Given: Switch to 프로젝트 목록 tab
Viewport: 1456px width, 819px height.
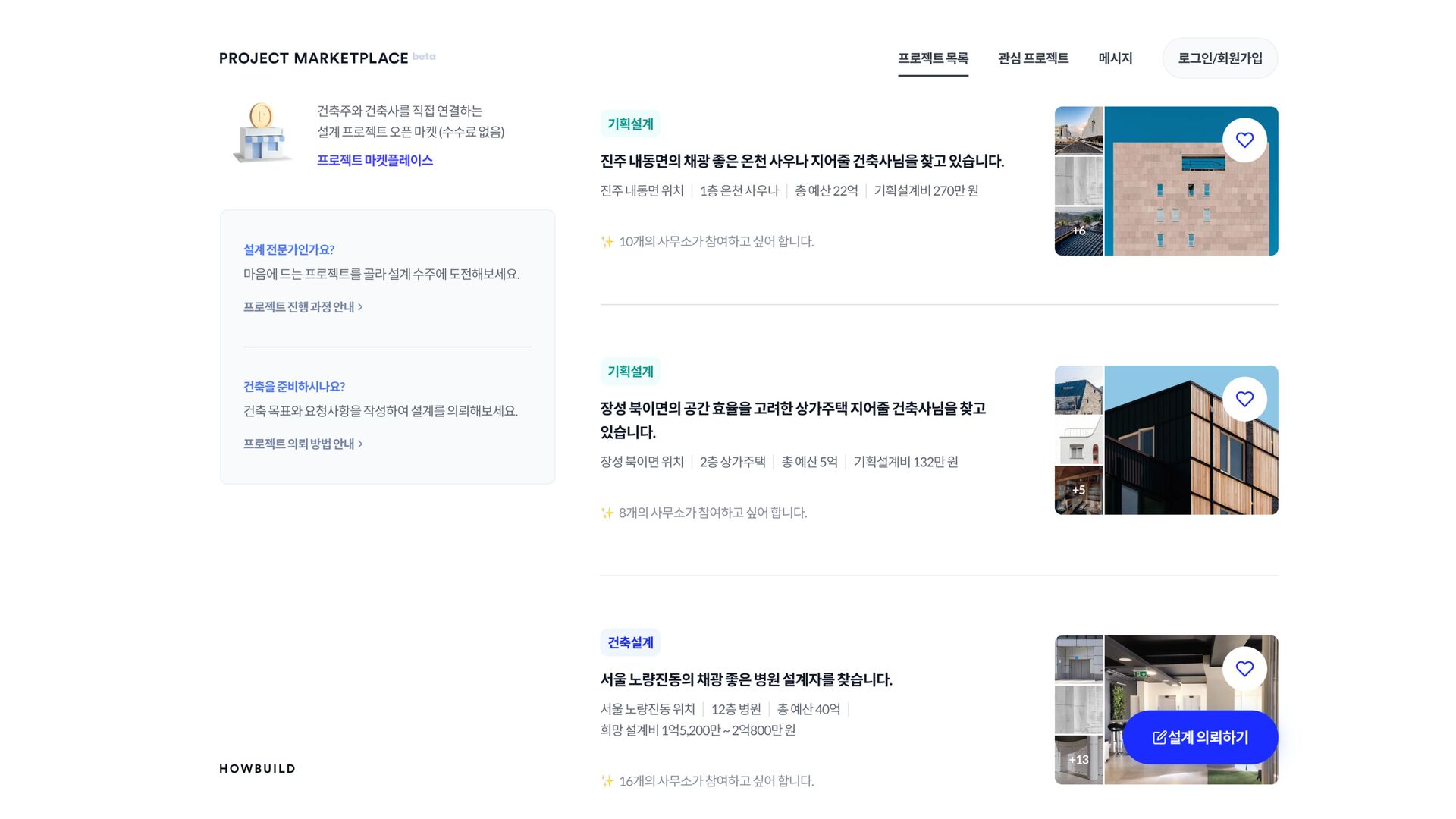Looking at the screenshot, I should point(933,58).
